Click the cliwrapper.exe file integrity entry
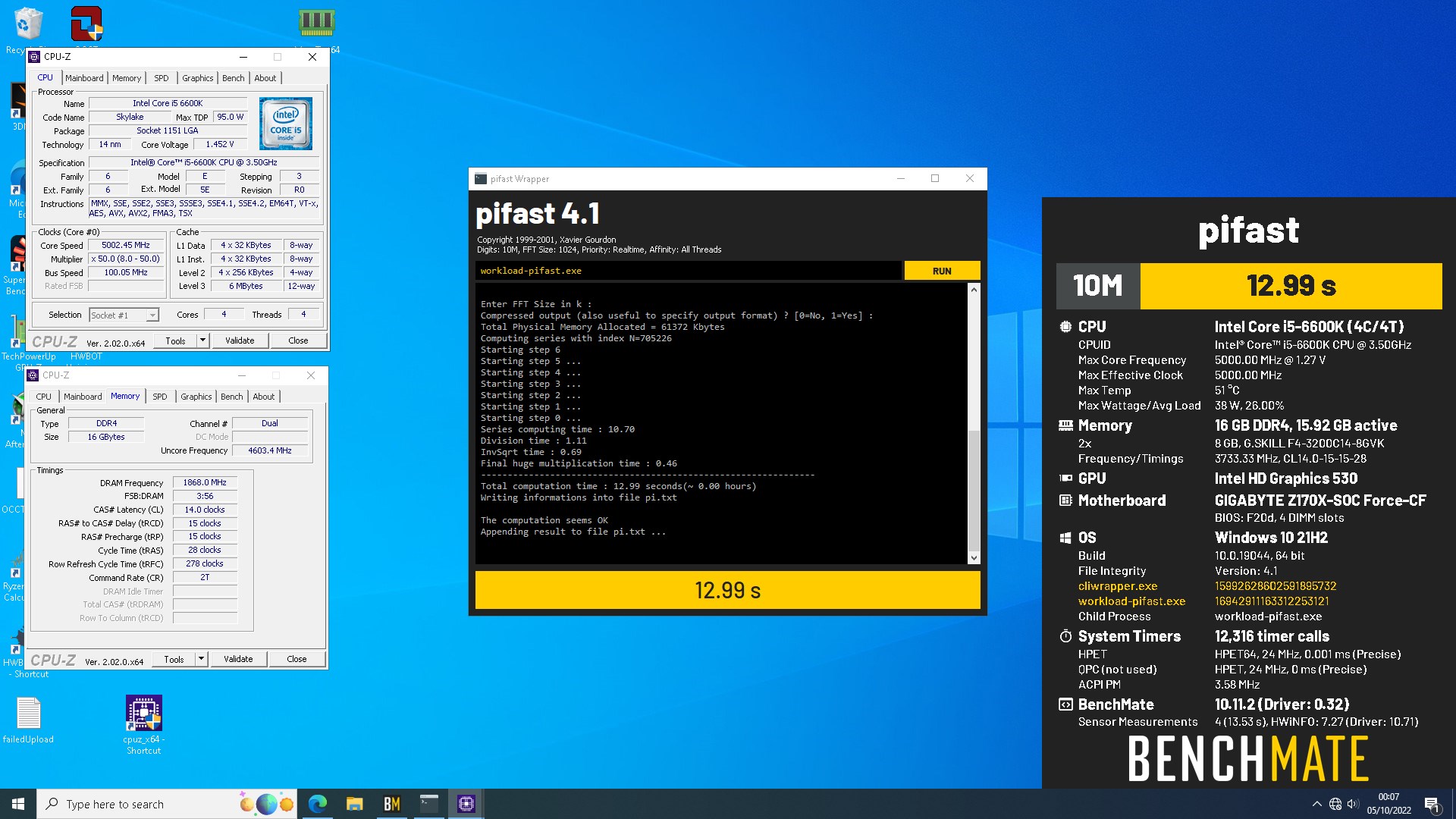 click(1118, 586)
